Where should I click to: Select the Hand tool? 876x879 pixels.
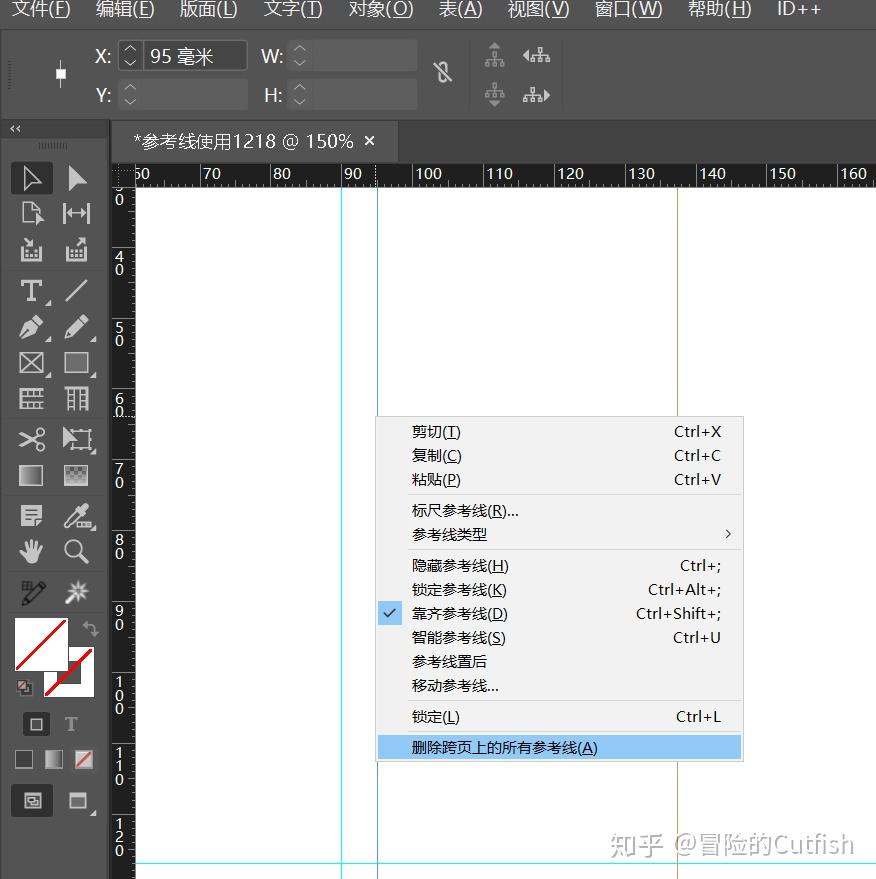point(31,551)
